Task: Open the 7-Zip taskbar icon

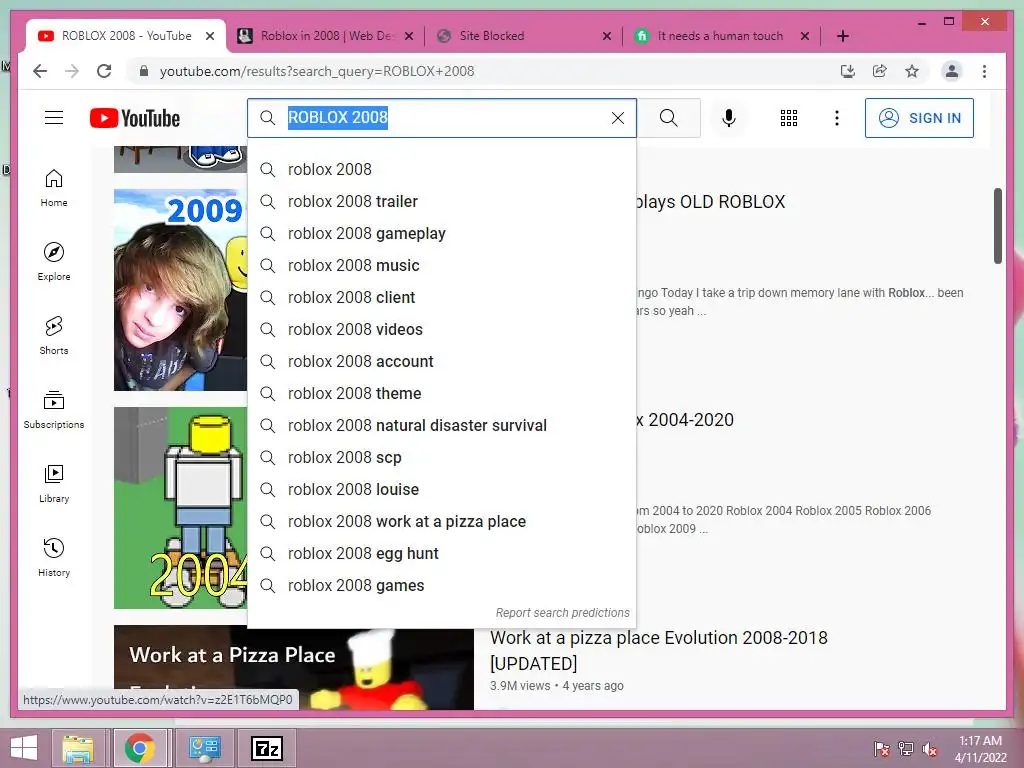Action: [x=267, y=748]
